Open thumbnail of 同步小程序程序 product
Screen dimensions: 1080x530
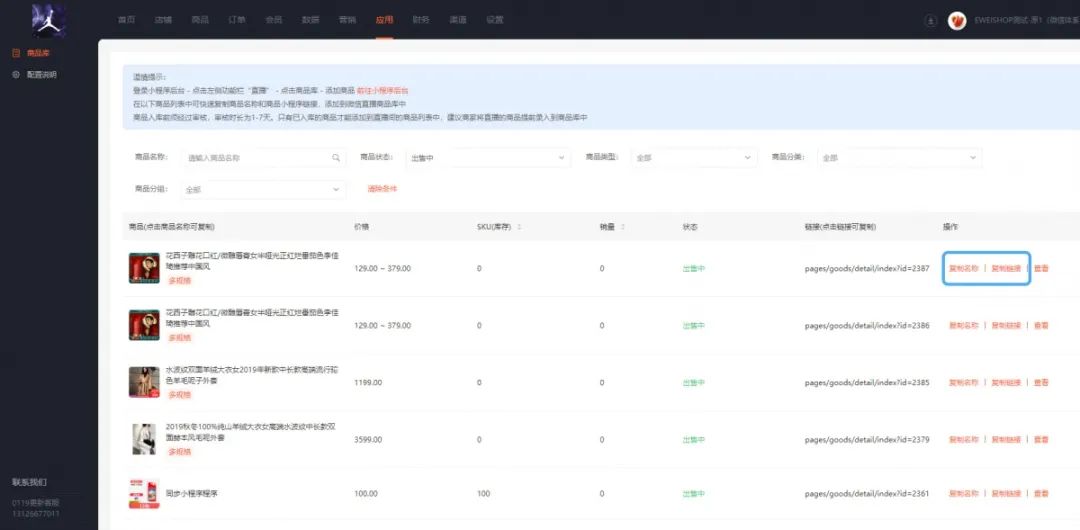pyautogui.click(x=144, y=494)
